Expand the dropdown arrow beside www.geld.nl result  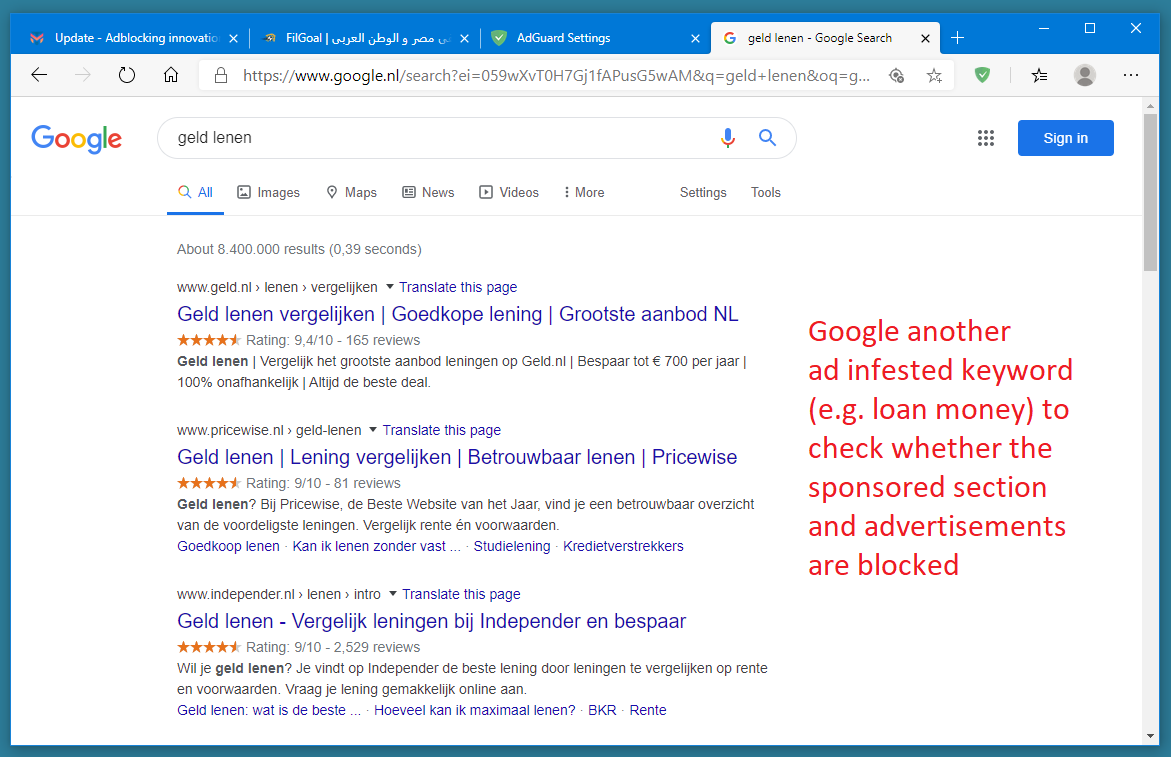click(x=390, y=287)
